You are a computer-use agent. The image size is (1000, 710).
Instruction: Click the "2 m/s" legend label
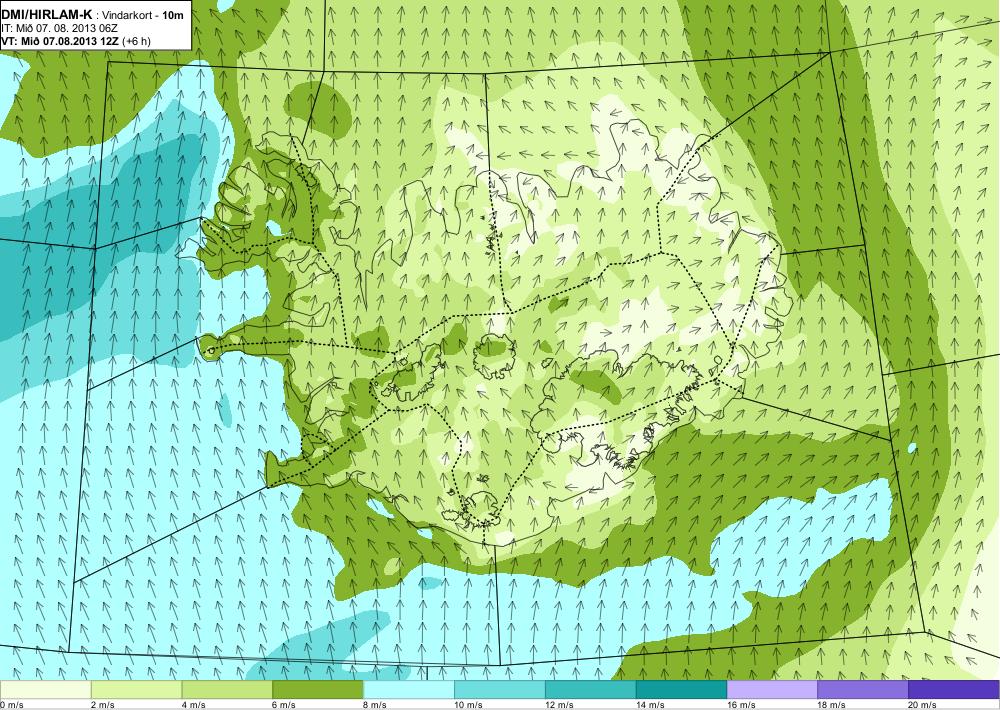point(103,705)
